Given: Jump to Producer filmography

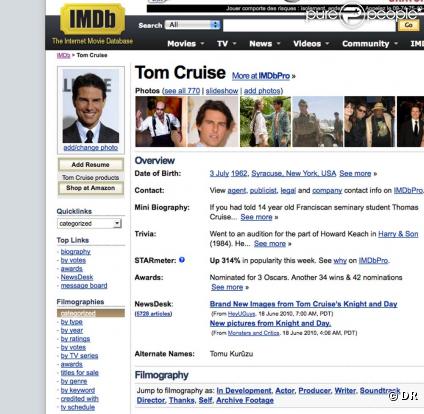Looking at the screenshot, I should click(x=315, y=391).
